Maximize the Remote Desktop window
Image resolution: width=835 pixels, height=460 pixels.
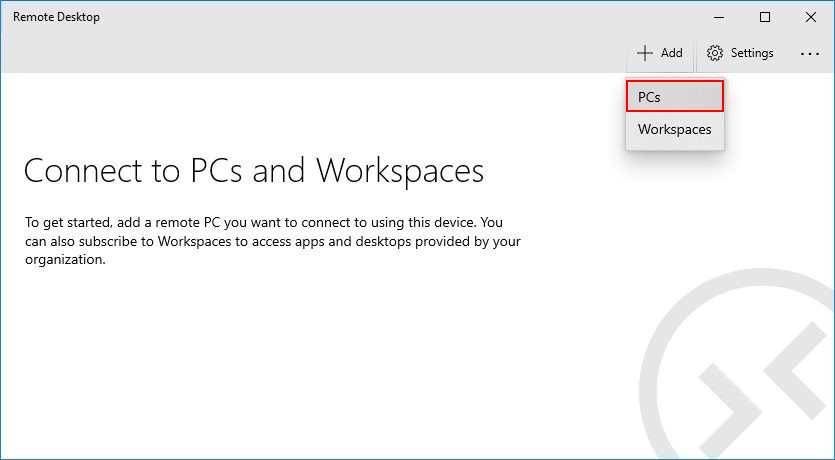(x=765, y=17)
